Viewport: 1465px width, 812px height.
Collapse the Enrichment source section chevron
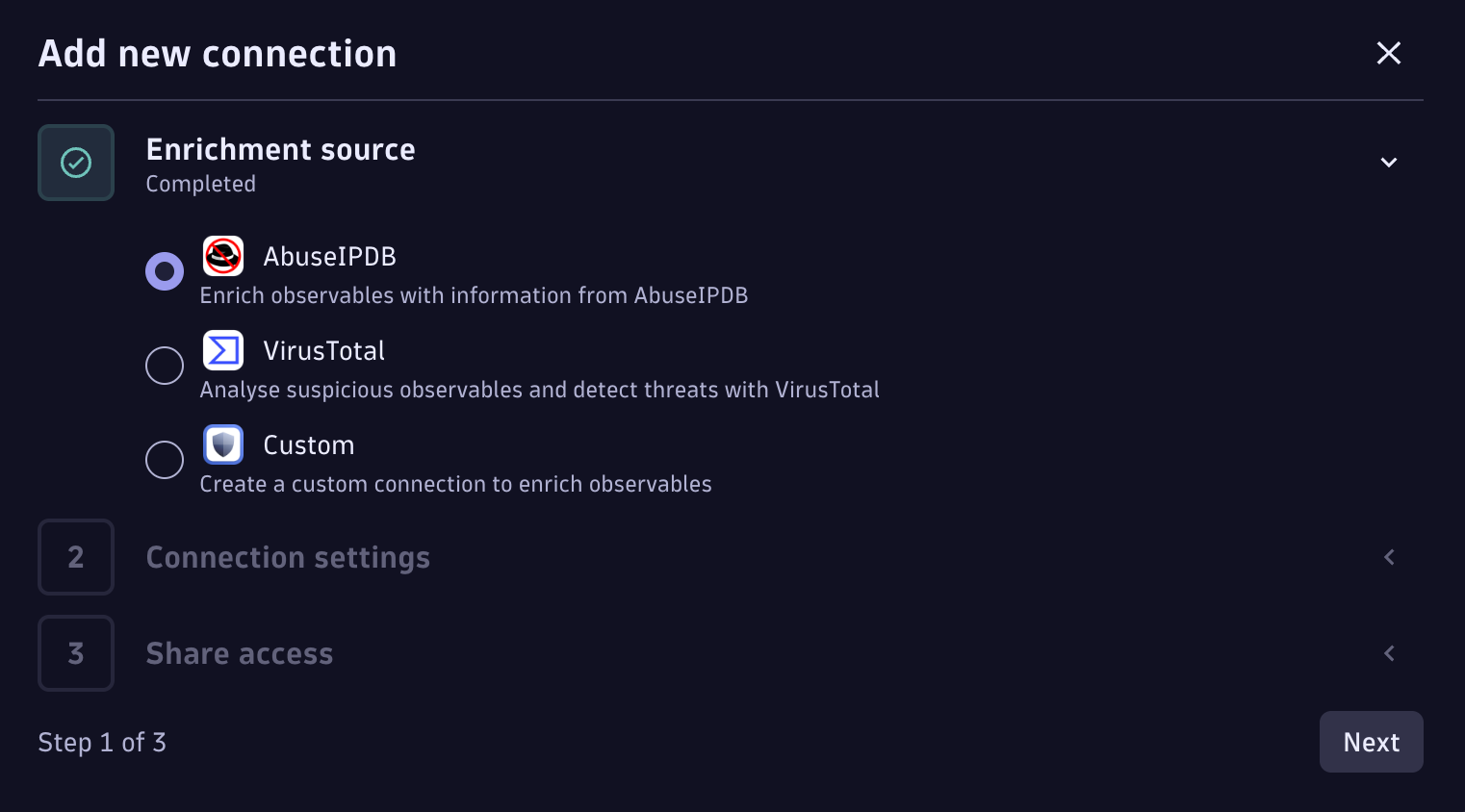1389,163
